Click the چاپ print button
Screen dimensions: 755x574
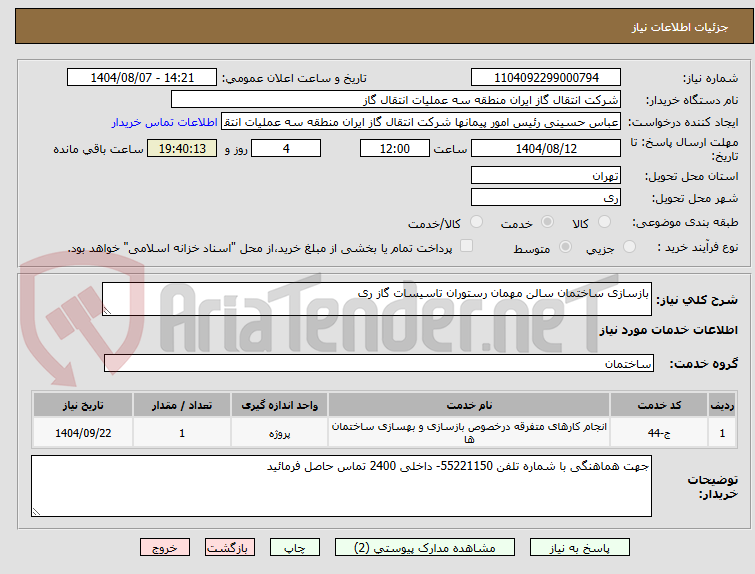coord(294,548)
